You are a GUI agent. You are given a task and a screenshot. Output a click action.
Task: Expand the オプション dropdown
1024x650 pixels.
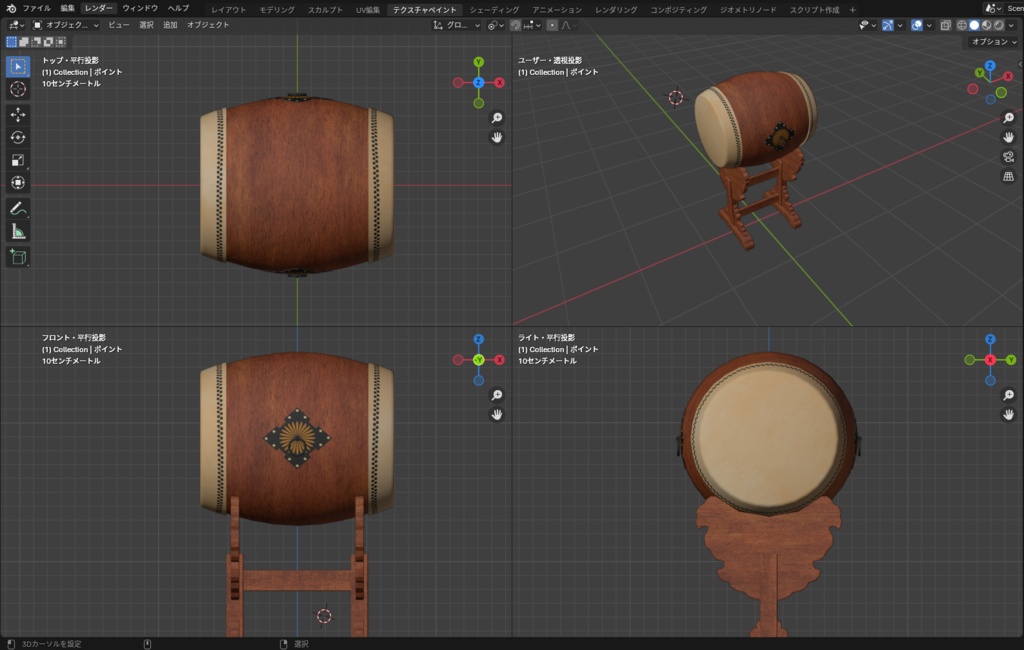[994, 42]
